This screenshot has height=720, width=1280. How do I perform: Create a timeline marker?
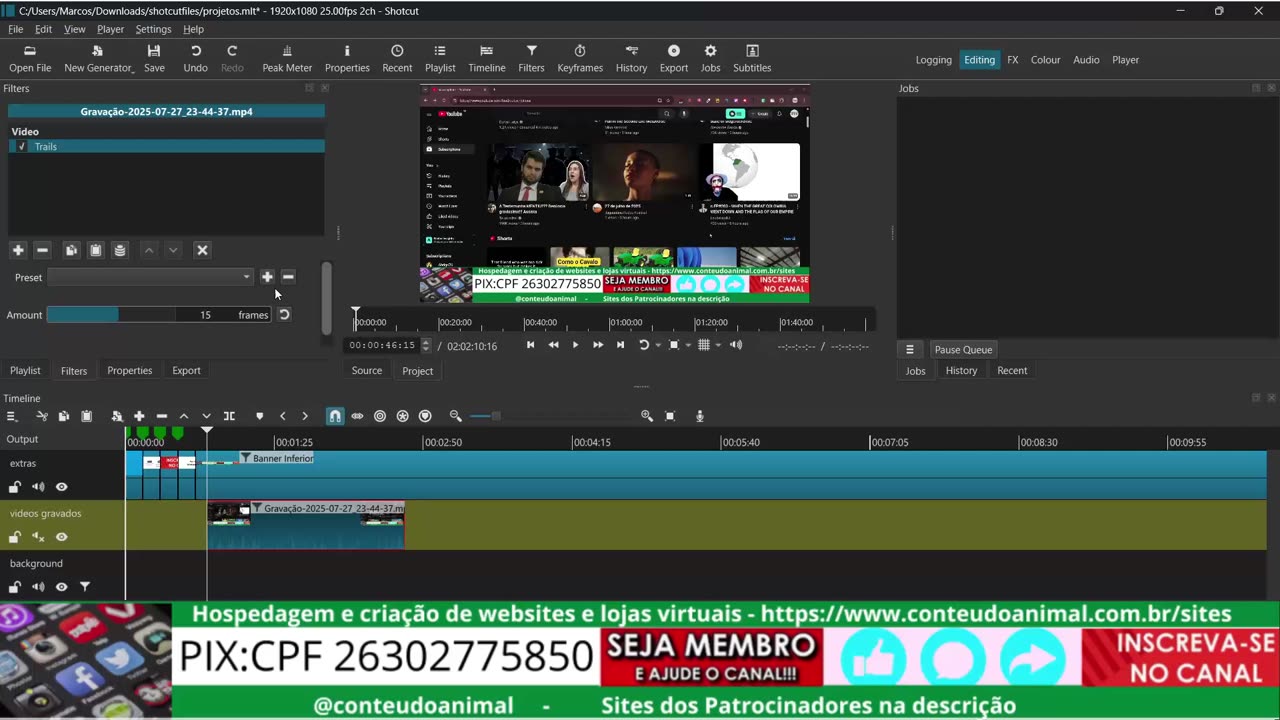click(x=260, y=416)
